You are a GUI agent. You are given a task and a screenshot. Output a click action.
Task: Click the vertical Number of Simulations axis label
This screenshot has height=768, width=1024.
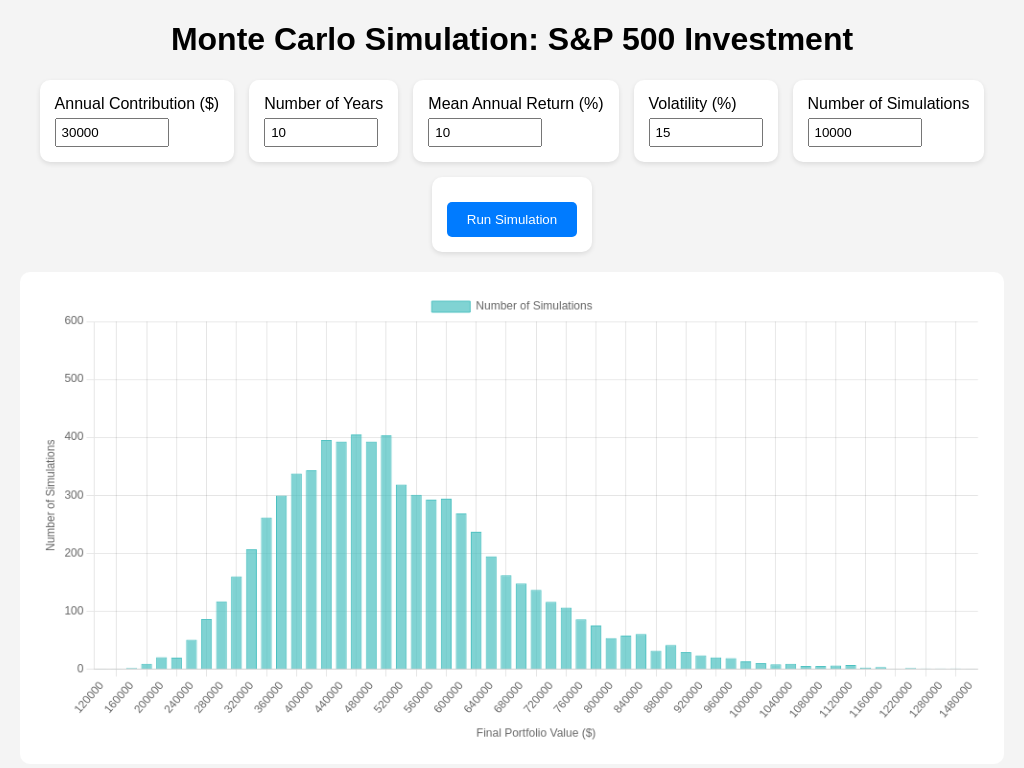pos(49,494)
